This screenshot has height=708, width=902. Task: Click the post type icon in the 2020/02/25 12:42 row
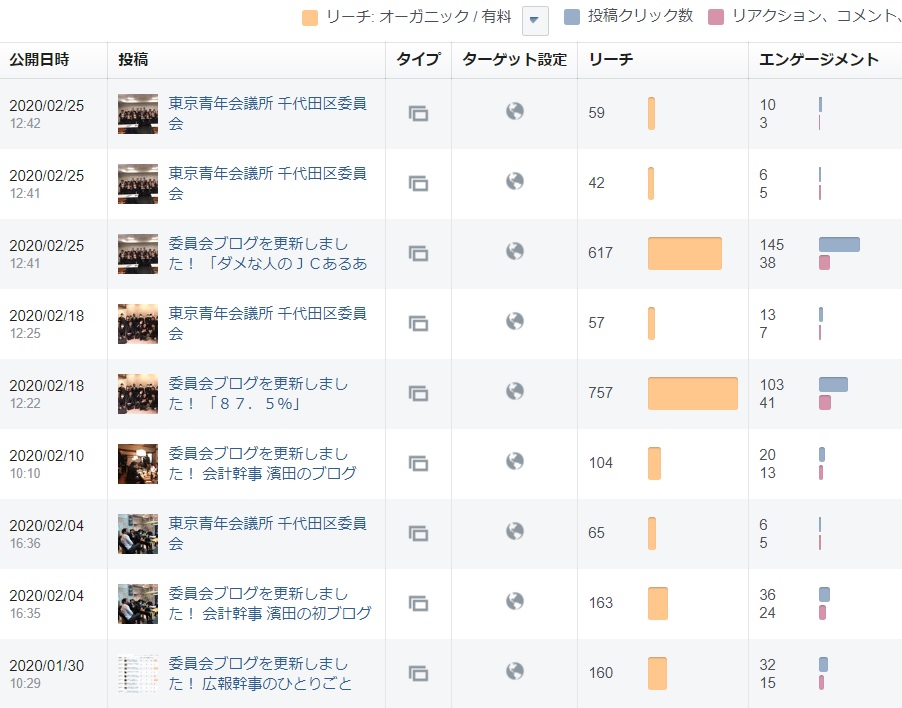(418, 114)
